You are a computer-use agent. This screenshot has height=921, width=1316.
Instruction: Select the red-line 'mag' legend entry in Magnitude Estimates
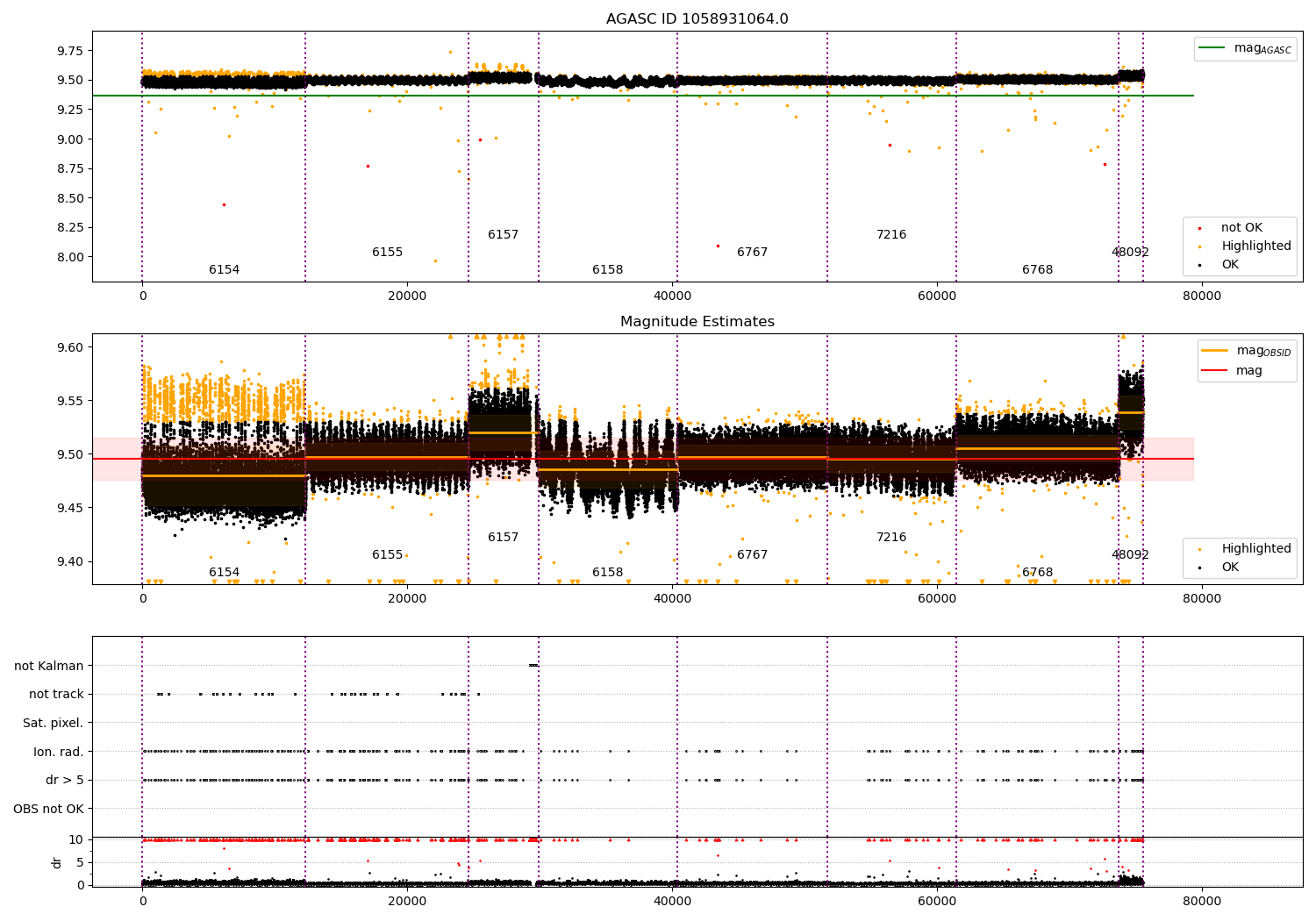(x=1232, y=371)
